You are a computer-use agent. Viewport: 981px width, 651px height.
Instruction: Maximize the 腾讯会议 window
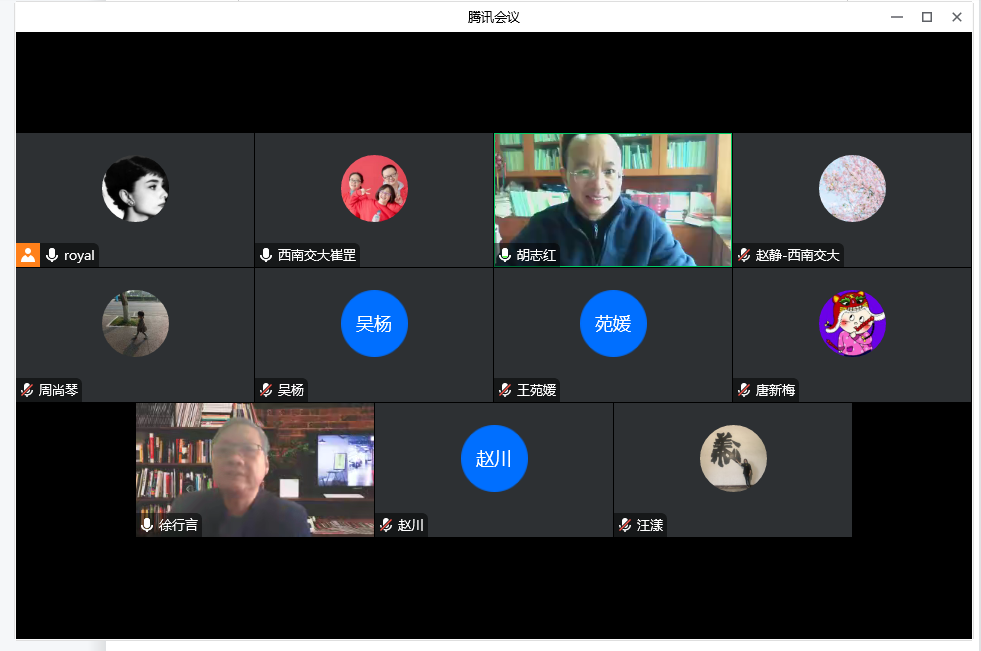927,17
